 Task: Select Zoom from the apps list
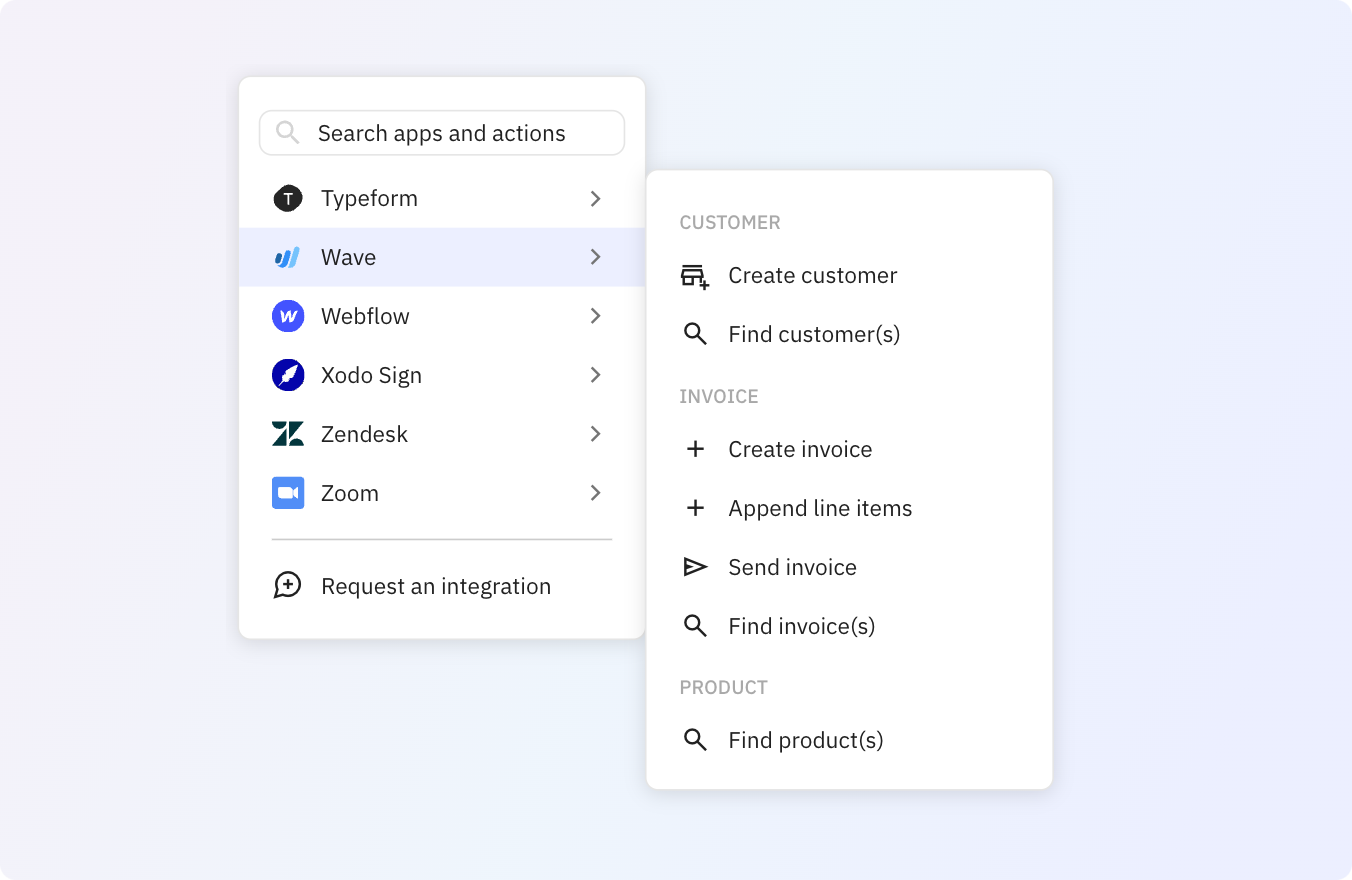coord(442,493)
